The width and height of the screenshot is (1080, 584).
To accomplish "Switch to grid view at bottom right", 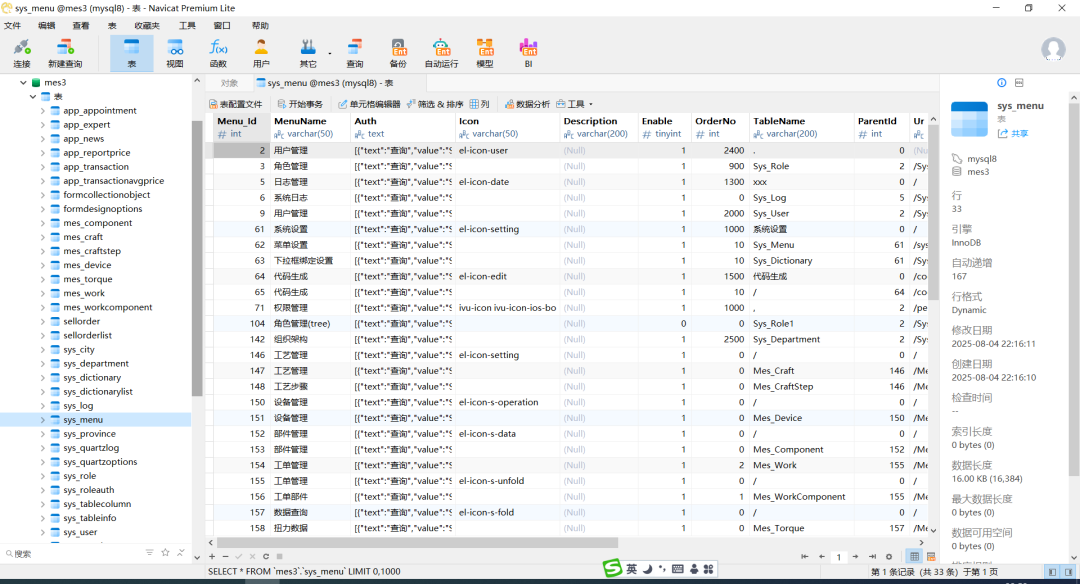I will (x=914, y=556).
